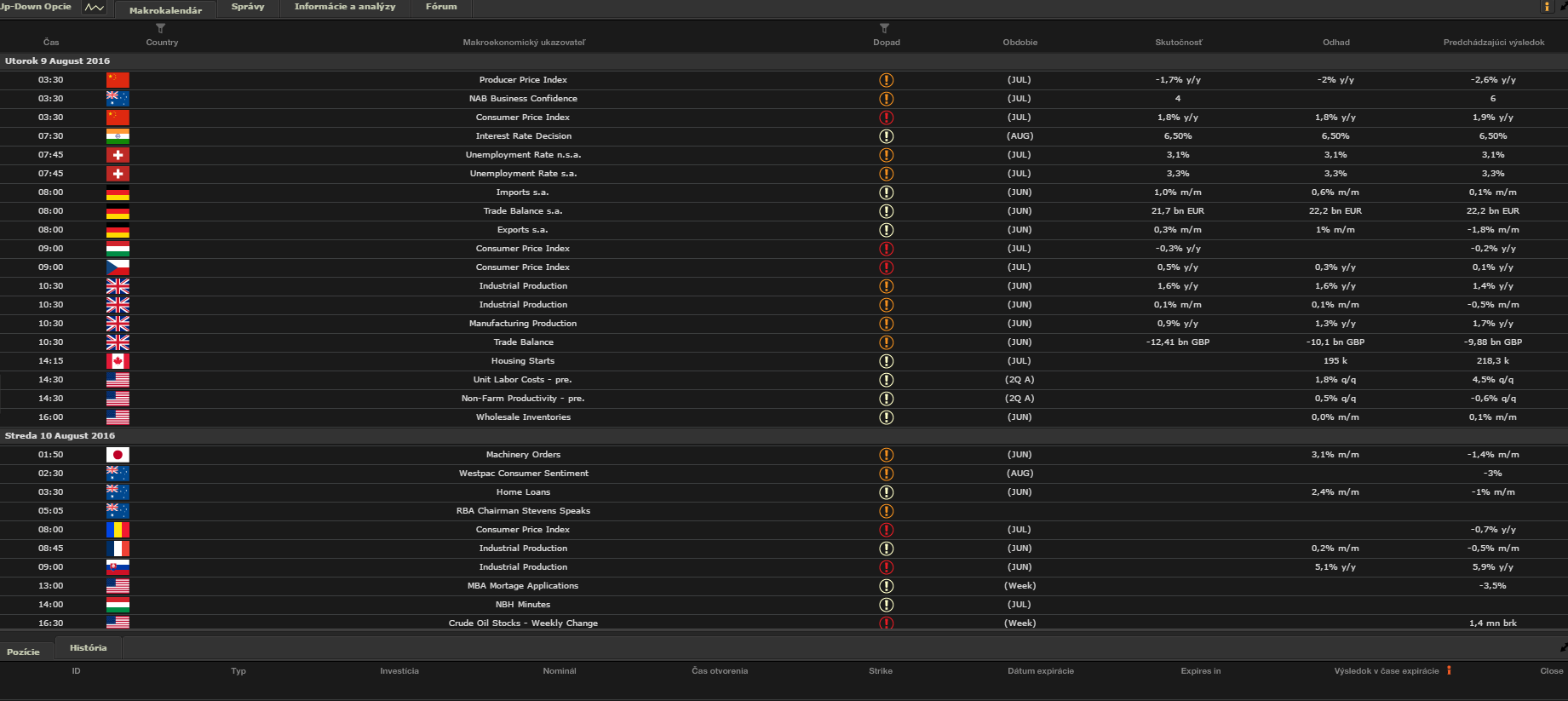Open the Country column filter funnel
The height and width of the screenshot is (701, 1568).
[x=161, y=28]
